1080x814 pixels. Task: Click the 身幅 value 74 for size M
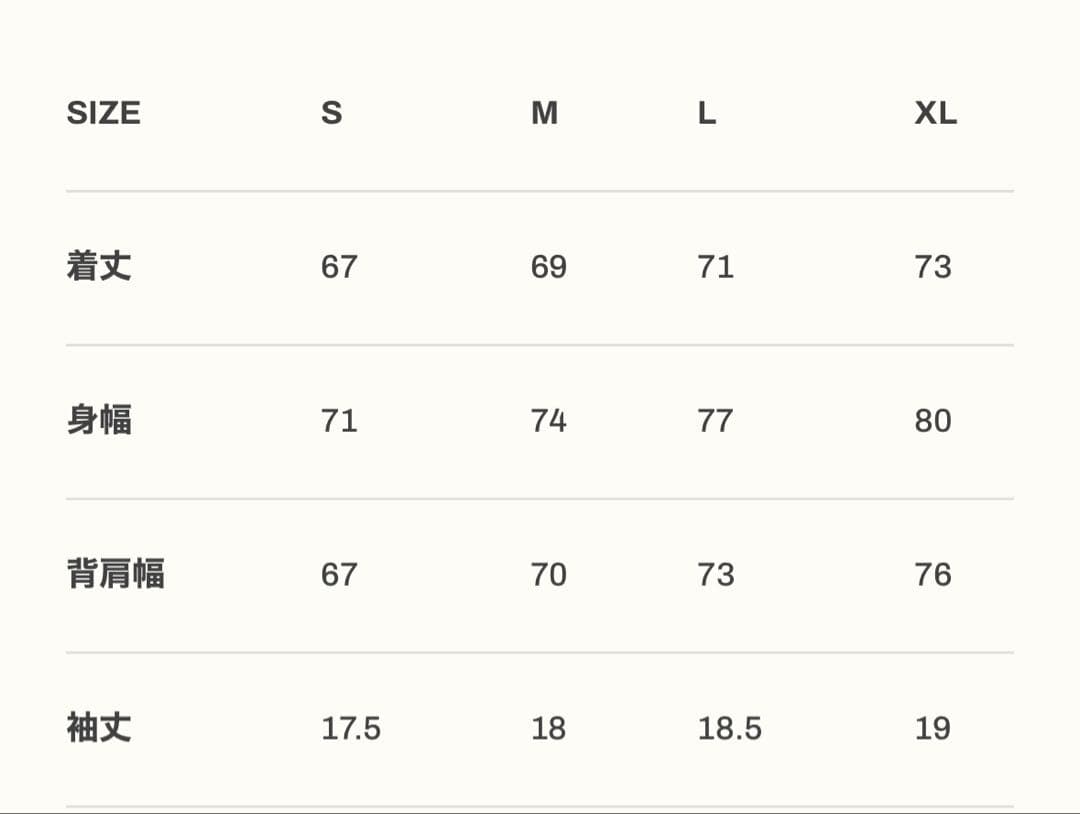(x=548, y=421)
